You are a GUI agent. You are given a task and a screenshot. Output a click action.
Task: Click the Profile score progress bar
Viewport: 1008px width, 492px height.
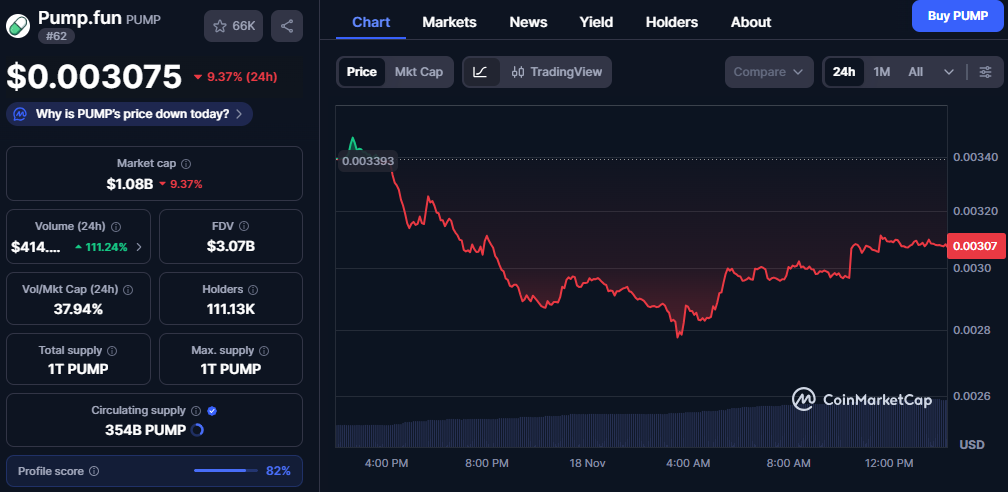tap(227, 471)
